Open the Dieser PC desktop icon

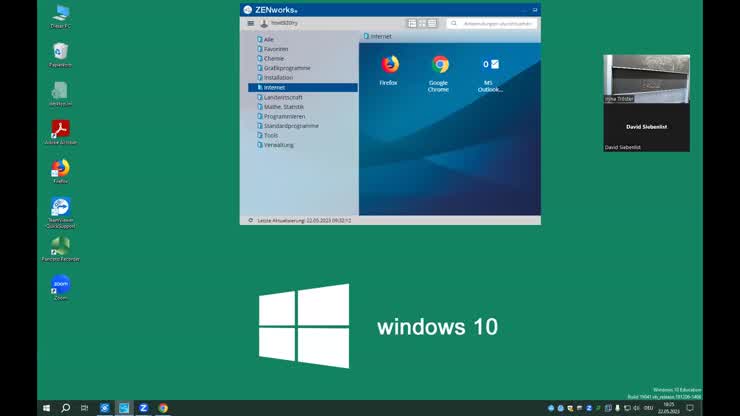[60, 17]
